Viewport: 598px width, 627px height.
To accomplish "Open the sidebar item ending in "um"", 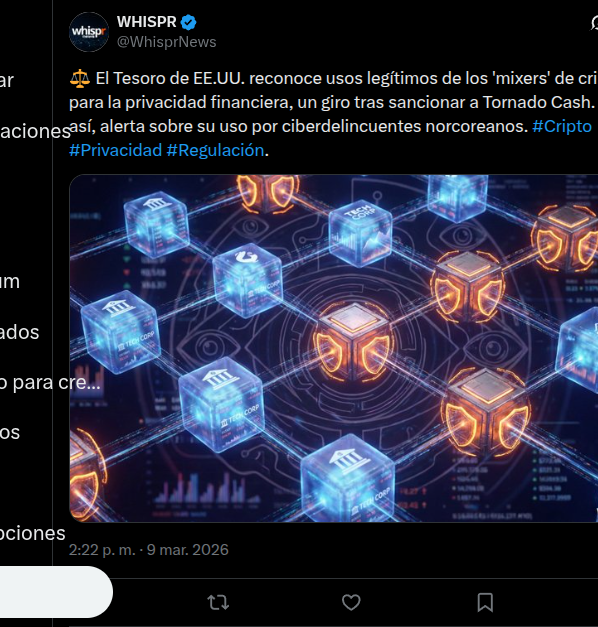I will click(x=10, y=282).
